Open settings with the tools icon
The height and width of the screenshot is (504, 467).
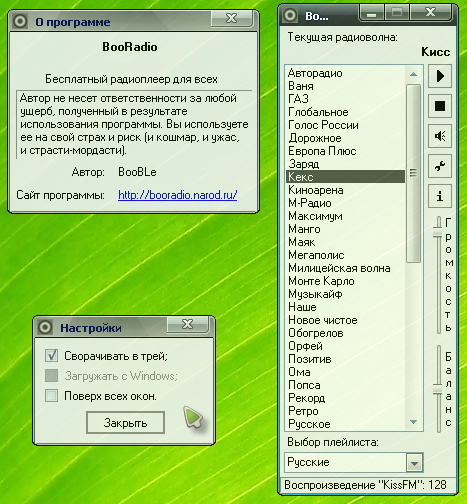click(440, 166)
